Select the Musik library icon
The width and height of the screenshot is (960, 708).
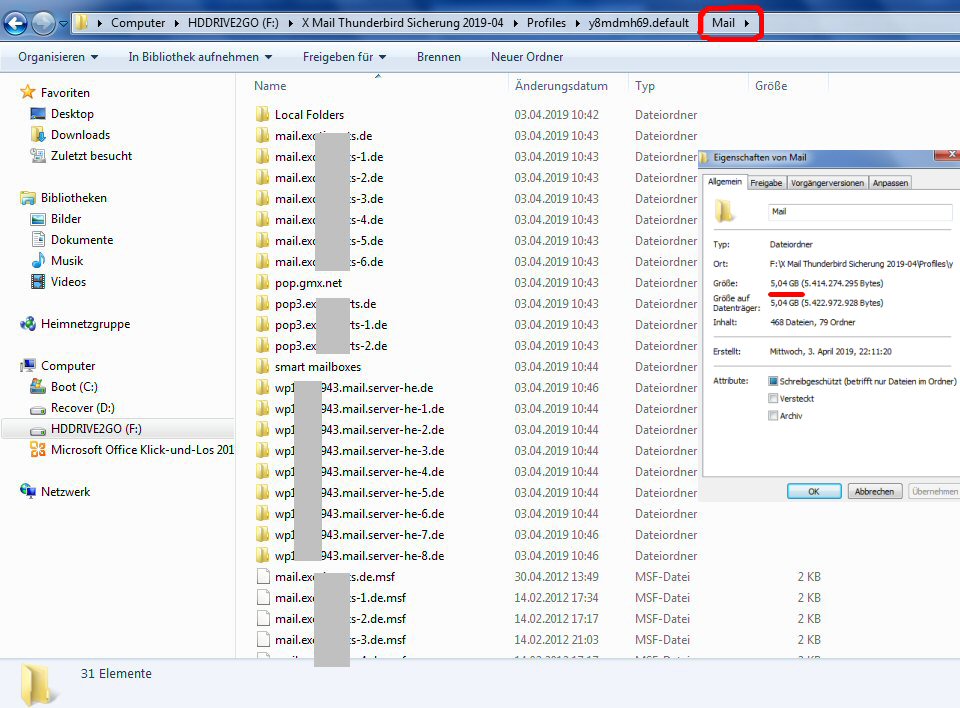tap(38, 261)
